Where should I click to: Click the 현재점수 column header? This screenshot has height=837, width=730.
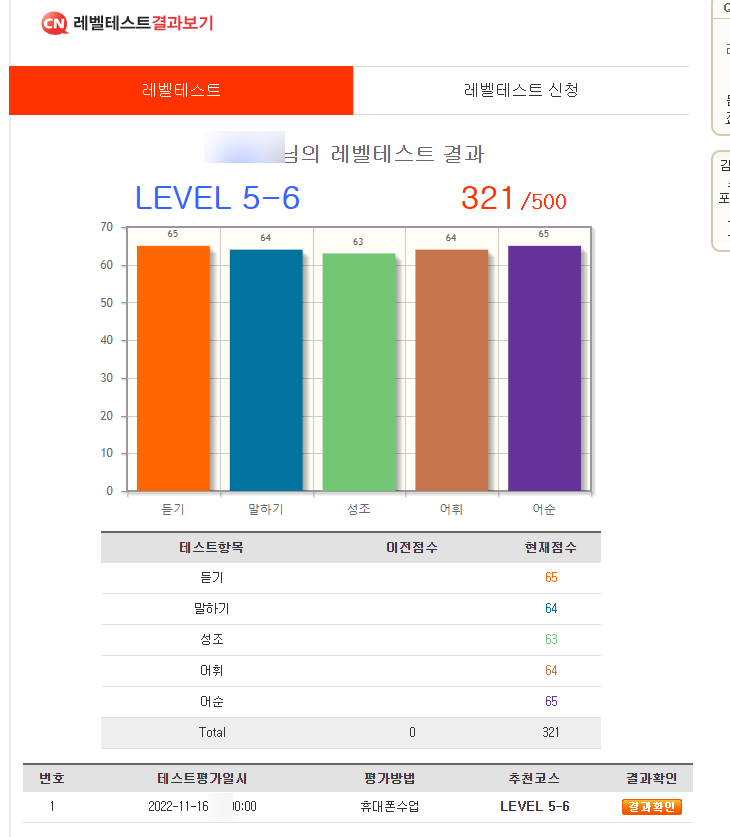pyautogui.click(x=551, y=548)
